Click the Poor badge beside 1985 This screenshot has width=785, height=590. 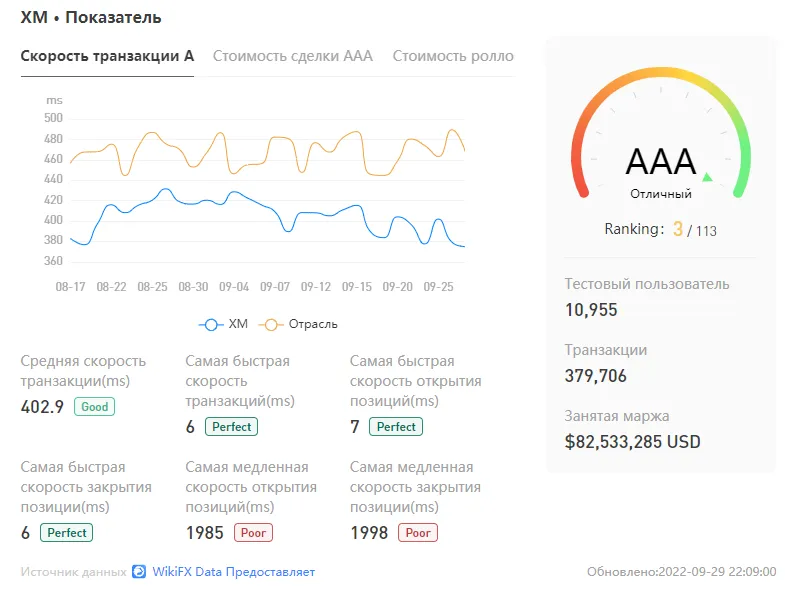tap(253, 532)
